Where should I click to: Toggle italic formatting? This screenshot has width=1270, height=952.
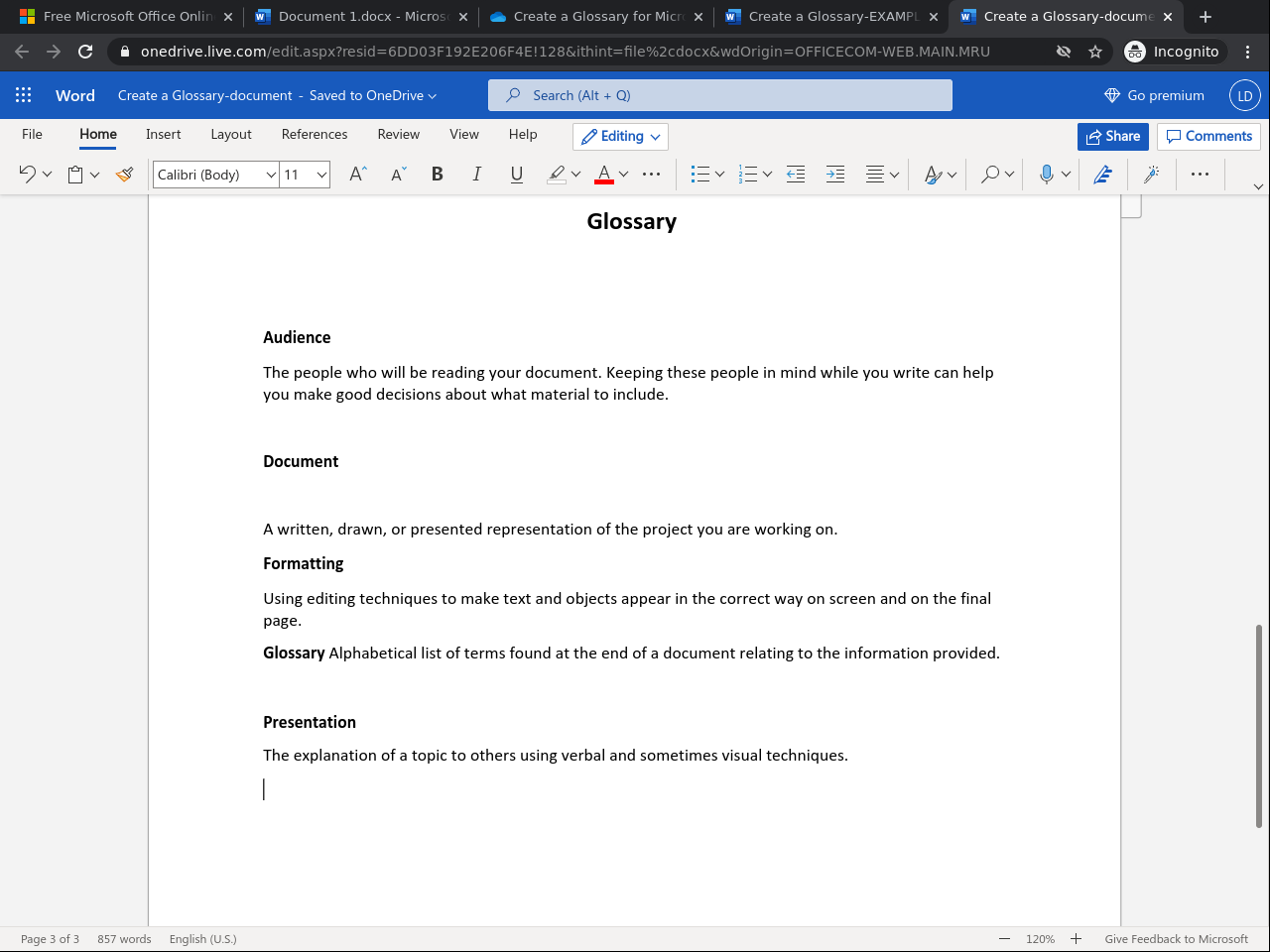pyautogui.click(x=476, y=175)
